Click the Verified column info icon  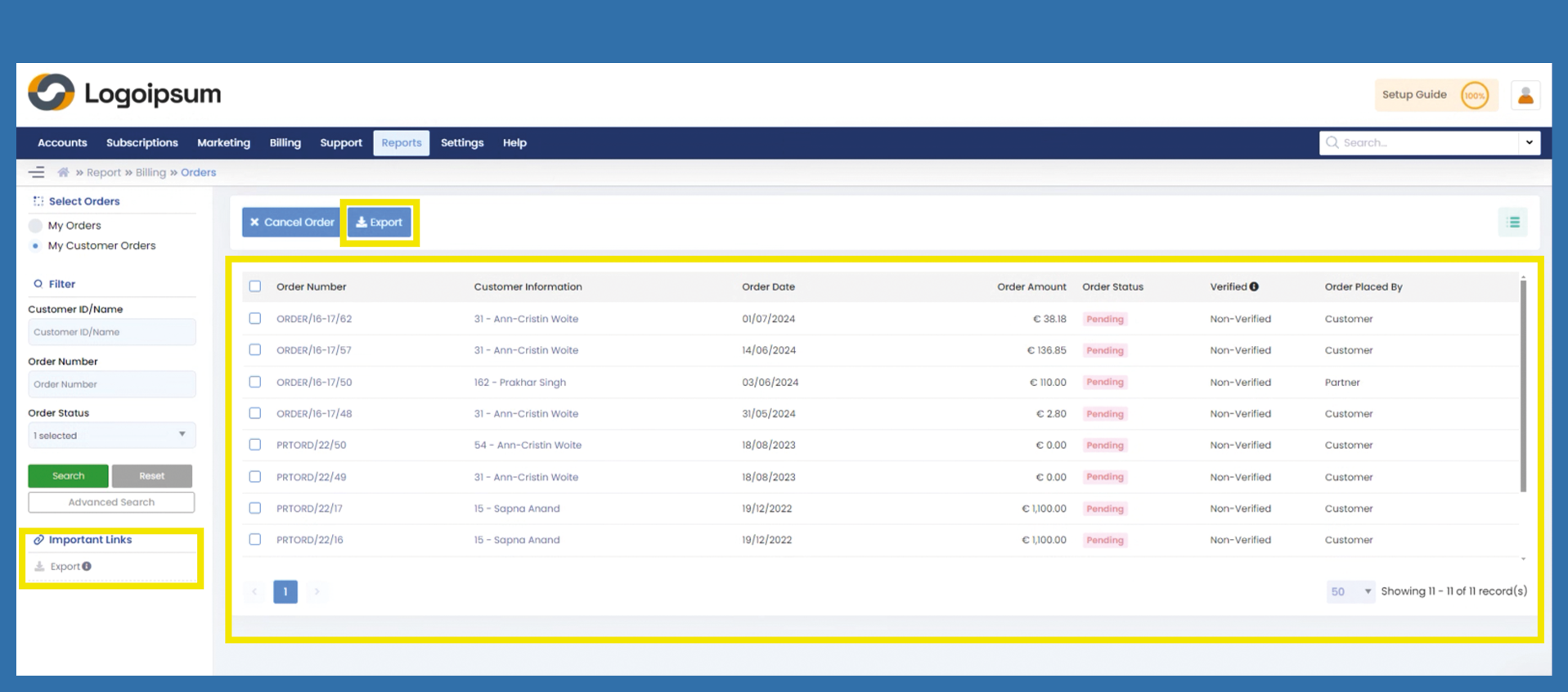click(1254, 287)
